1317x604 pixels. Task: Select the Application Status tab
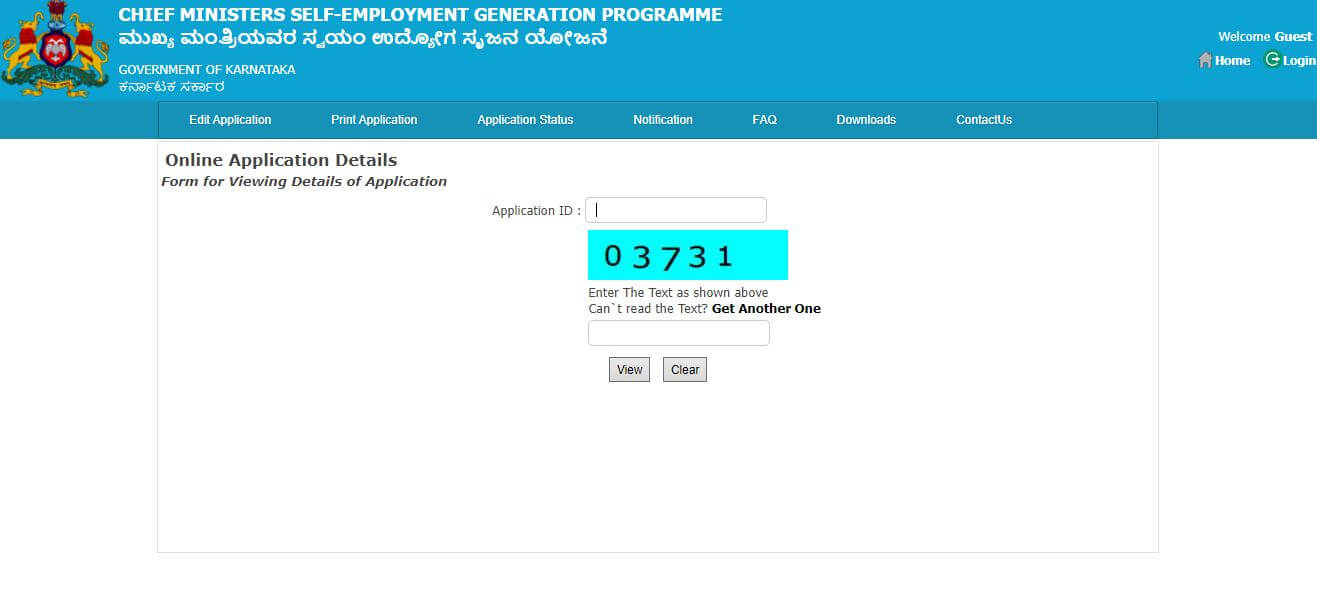tap(525, 119)
